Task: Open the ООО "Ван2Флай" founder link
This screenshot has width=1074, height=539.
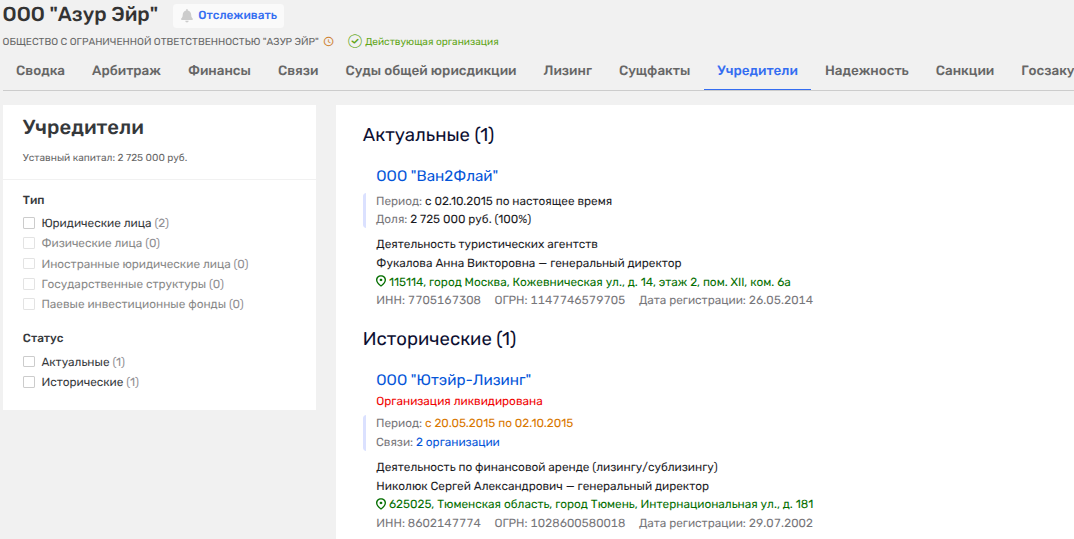Action: [437, 176]
